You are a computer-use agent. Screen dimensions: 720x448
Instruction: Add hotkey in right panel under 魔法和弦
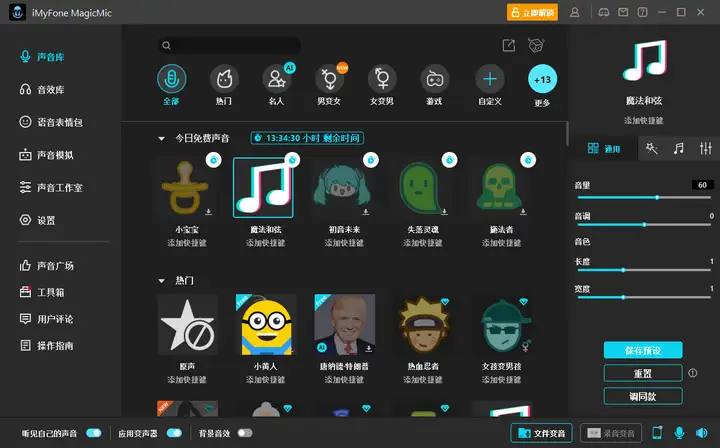click(x=643, y=121)
